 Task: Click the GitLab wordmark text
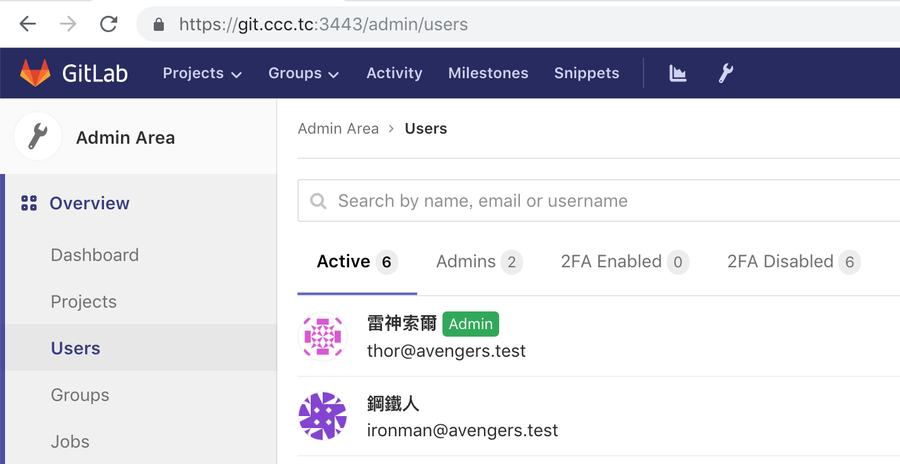click(x=95, y=74)
